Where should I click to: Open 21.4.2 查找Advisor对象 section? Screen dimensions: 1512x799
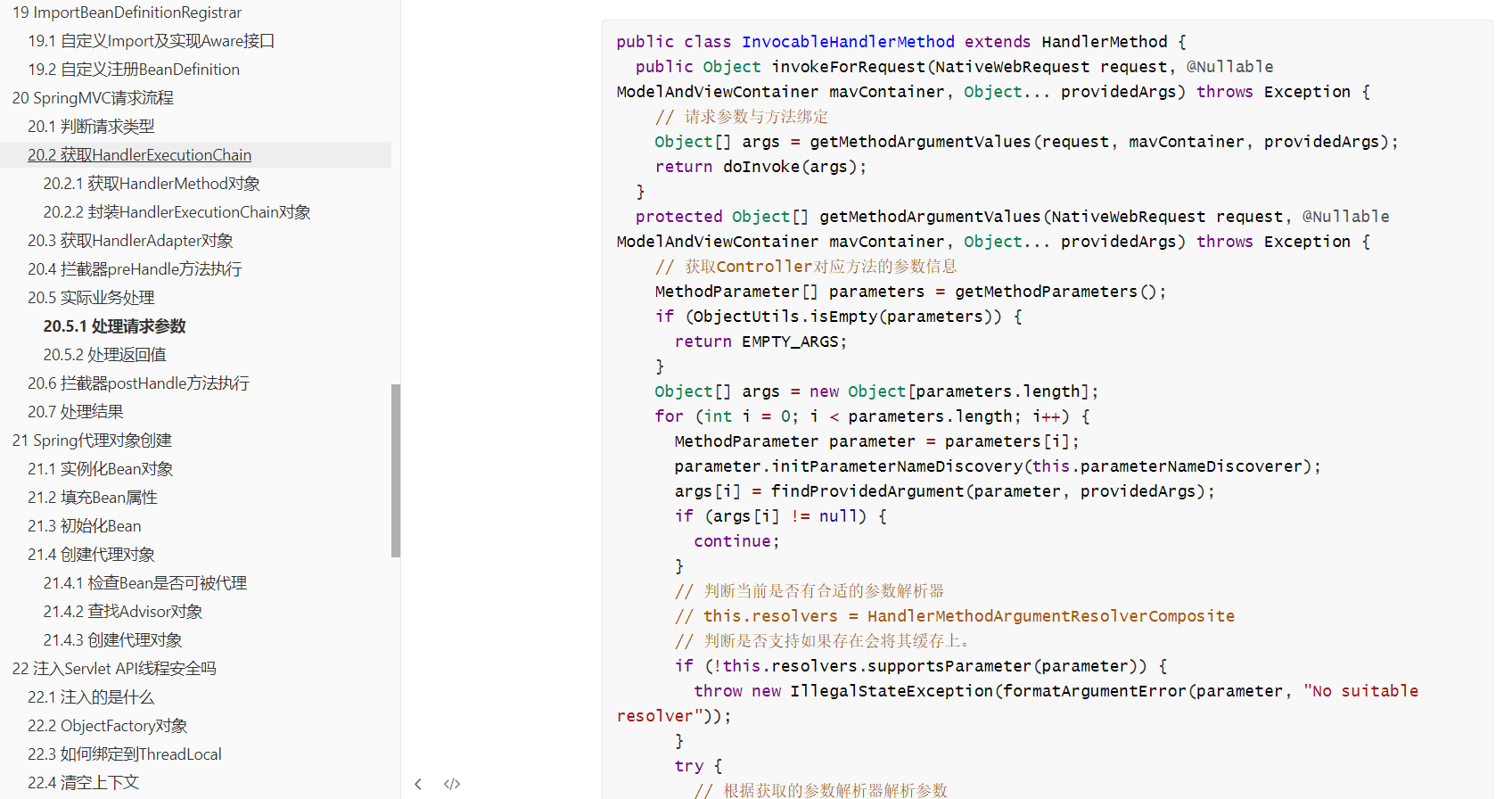coord(123,612)
